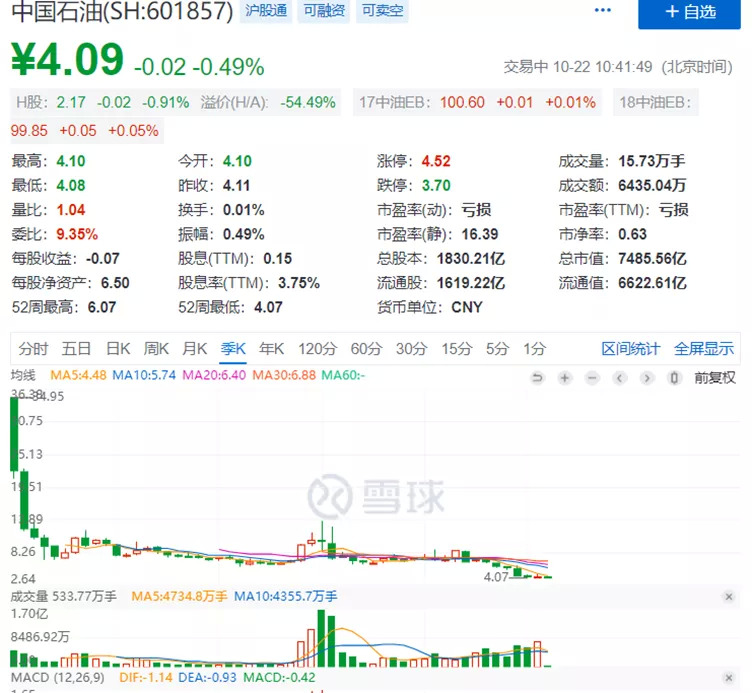This screenshot has height=693, width=752.
Task: Click the 总市值 7485.56亿 value
Action: tap(652, 258)
